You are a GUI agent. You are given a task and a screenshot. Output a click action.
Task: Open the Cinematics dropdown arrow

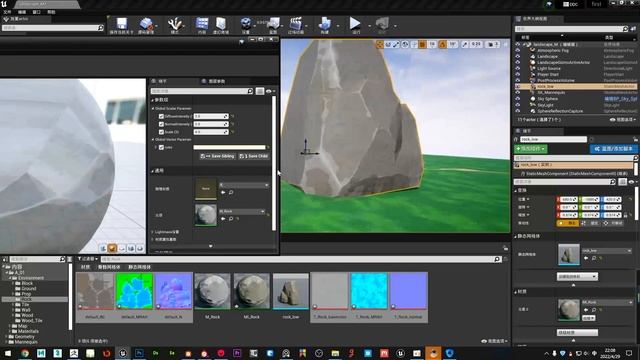tap(306, 26)
